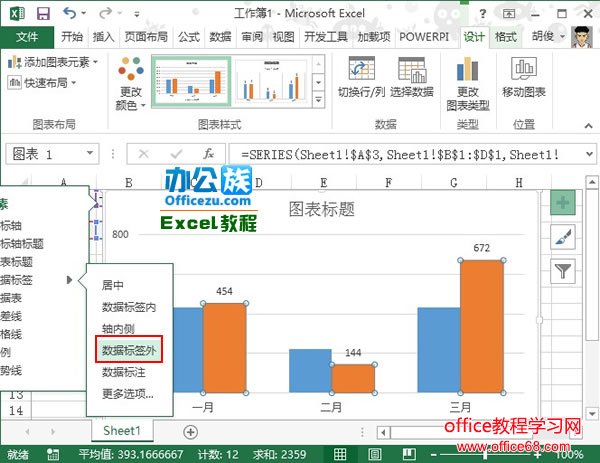600x463 pixels.
Task: Click the Change Colors palette icon
Action: point(131,68)
